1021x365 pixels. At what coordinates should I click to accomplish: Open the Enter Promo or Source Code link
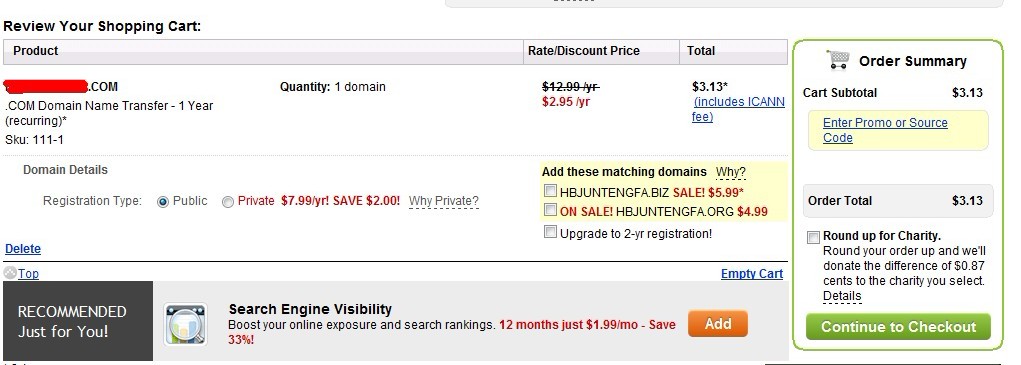tap(885, 130)
